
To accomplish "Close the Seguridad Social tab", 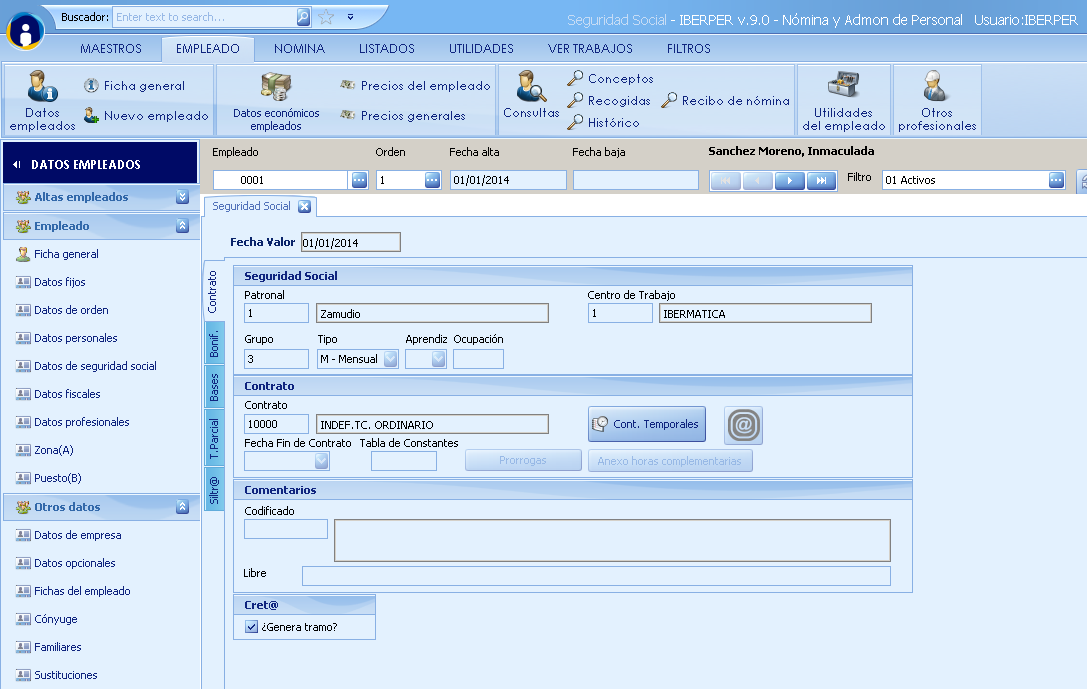I will 304,207.
